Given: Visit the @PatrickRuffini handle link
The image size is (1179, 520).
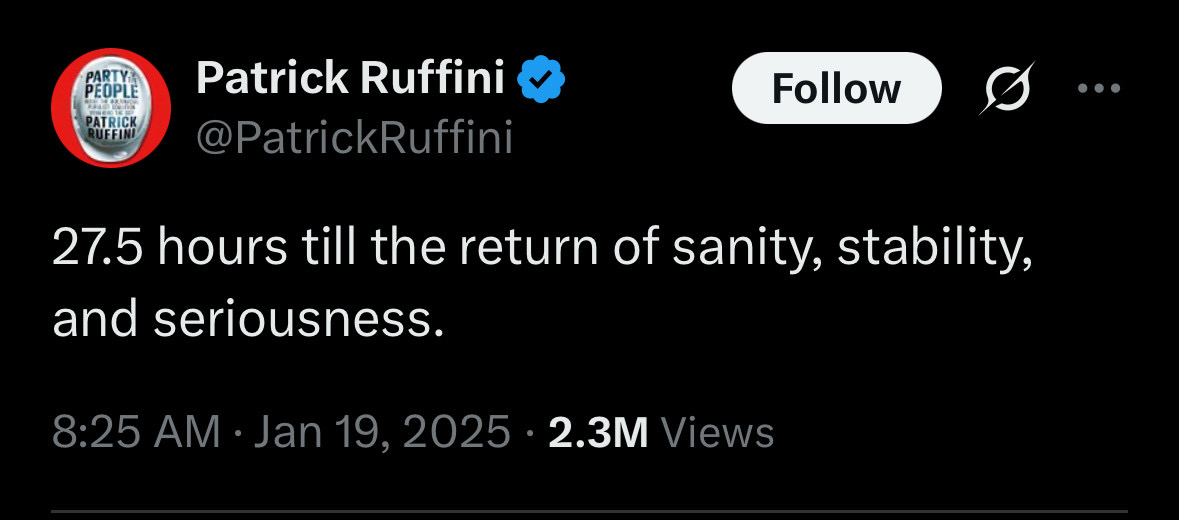Looking at the screenshot, I should pyautogui.click(x=354, y=138).
